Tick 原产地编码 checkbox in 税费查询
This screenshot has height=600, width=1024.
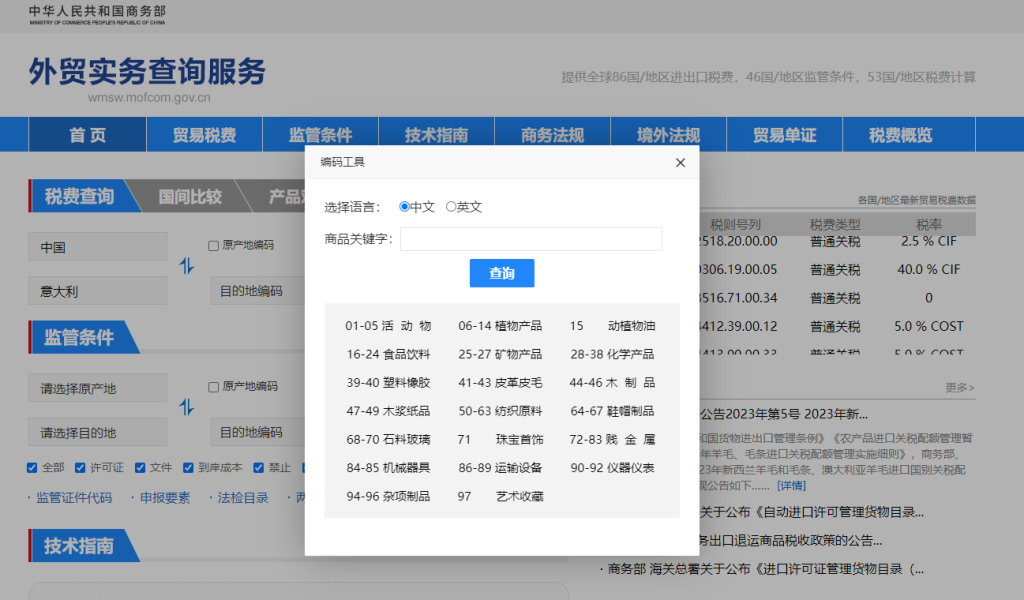click(x=214, y=245)
